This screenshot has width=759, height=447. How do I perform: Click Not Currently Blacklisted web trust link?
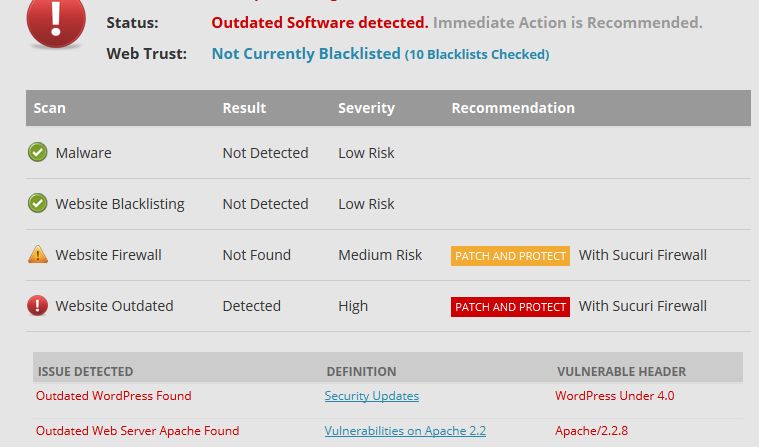[x=306, y=53]
